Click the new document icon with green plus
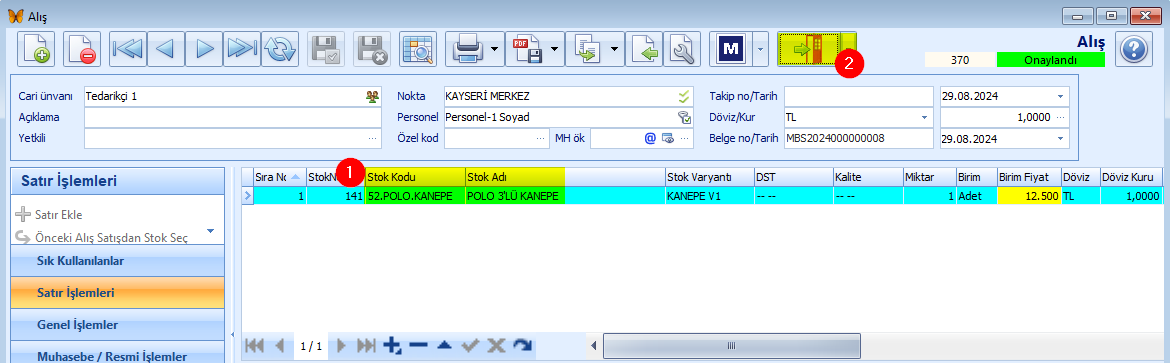Viewport: 1170px width, 363px height. point(35,50)
